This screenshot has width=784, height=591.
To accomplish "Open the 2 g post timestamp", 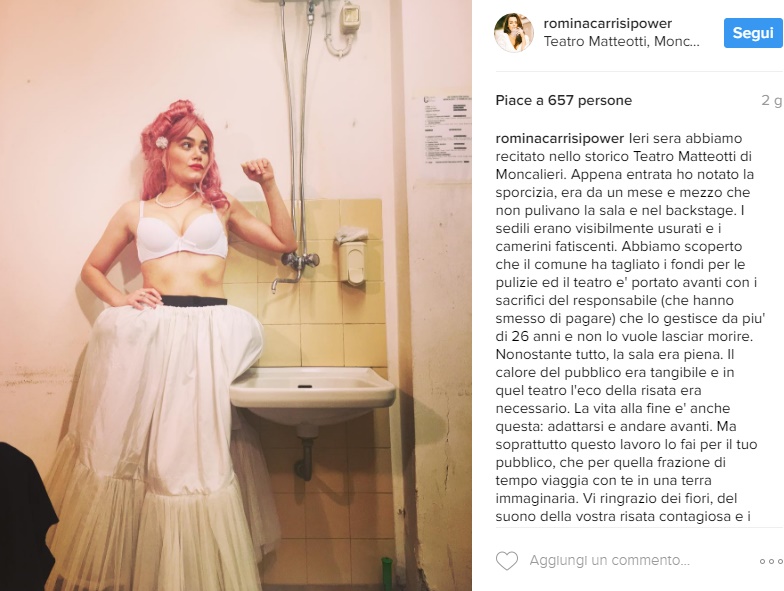I will [x=772, y=100].
